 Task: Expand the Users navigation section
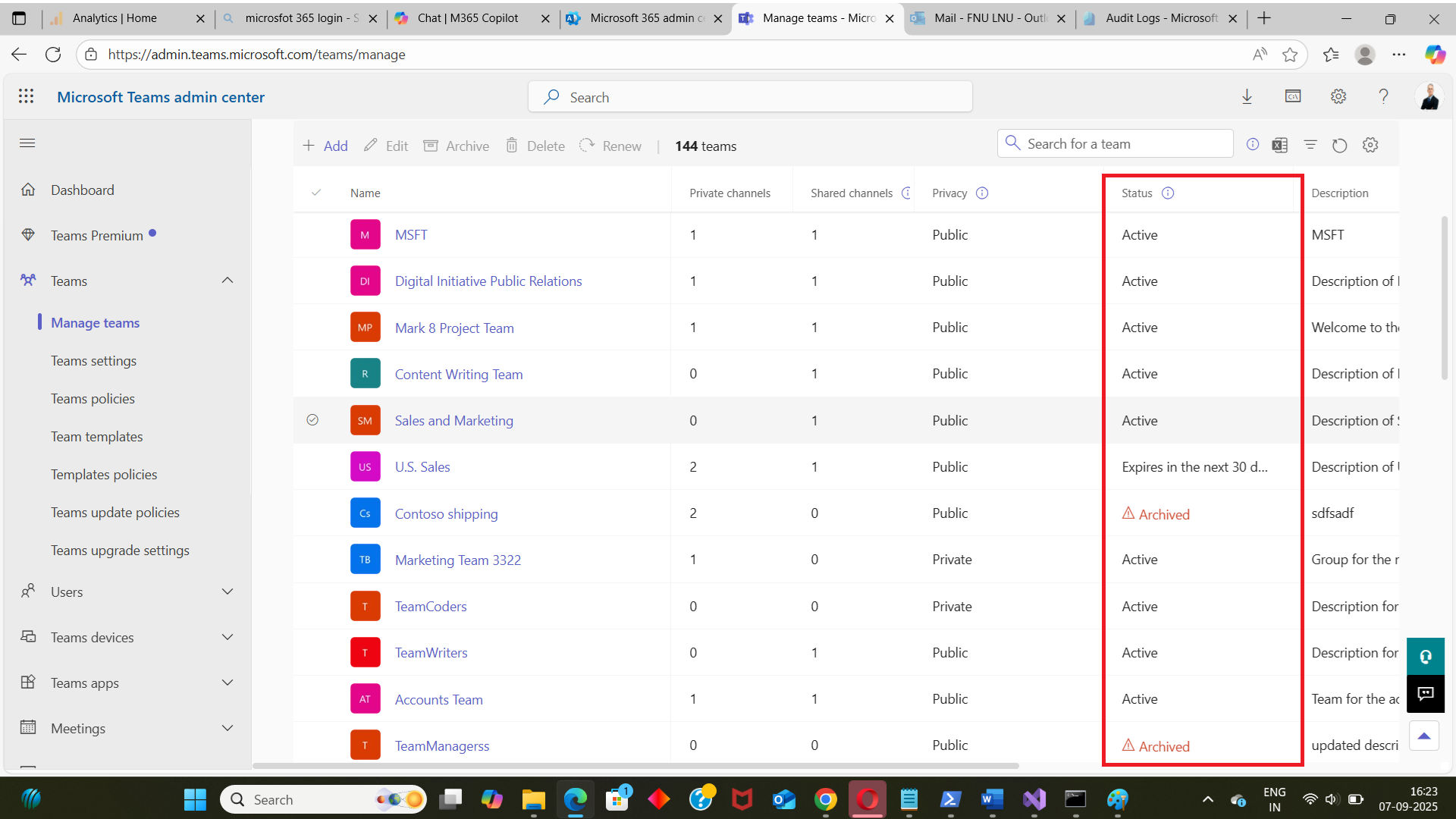pos(227,591)
